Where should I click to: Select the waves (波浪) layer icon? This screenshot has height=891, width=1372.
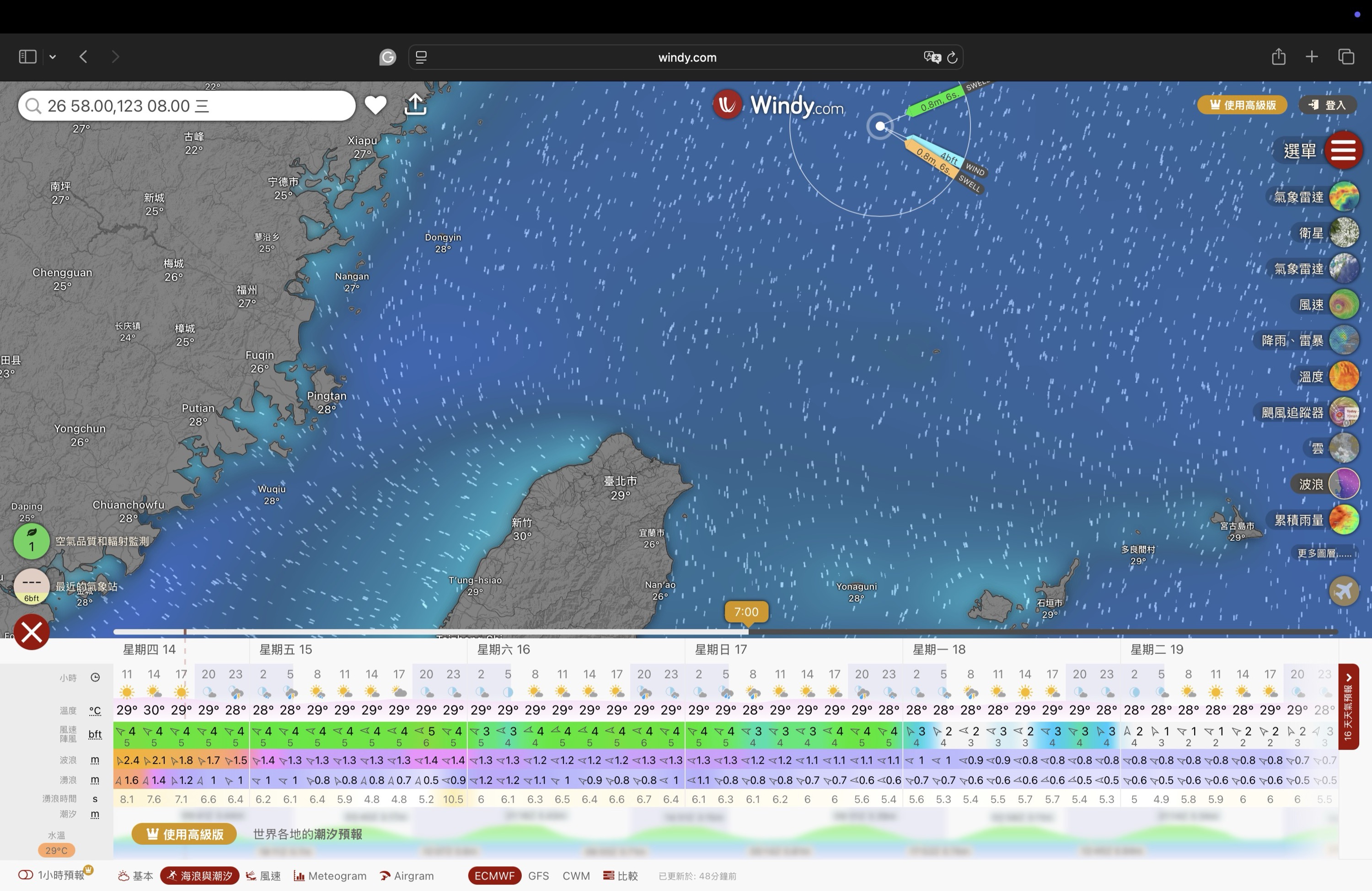[1344, 484]
